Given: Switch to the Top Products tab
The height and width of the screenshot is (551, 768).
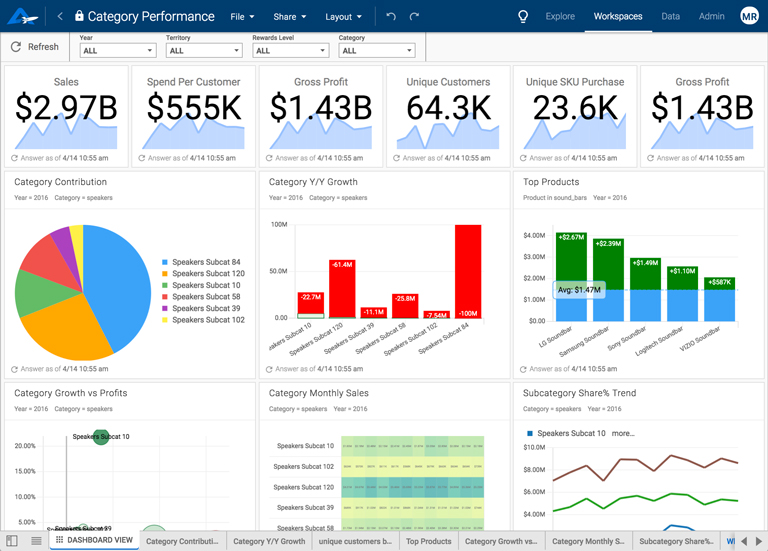Looking at the screenshot, I should pos(429,541).
